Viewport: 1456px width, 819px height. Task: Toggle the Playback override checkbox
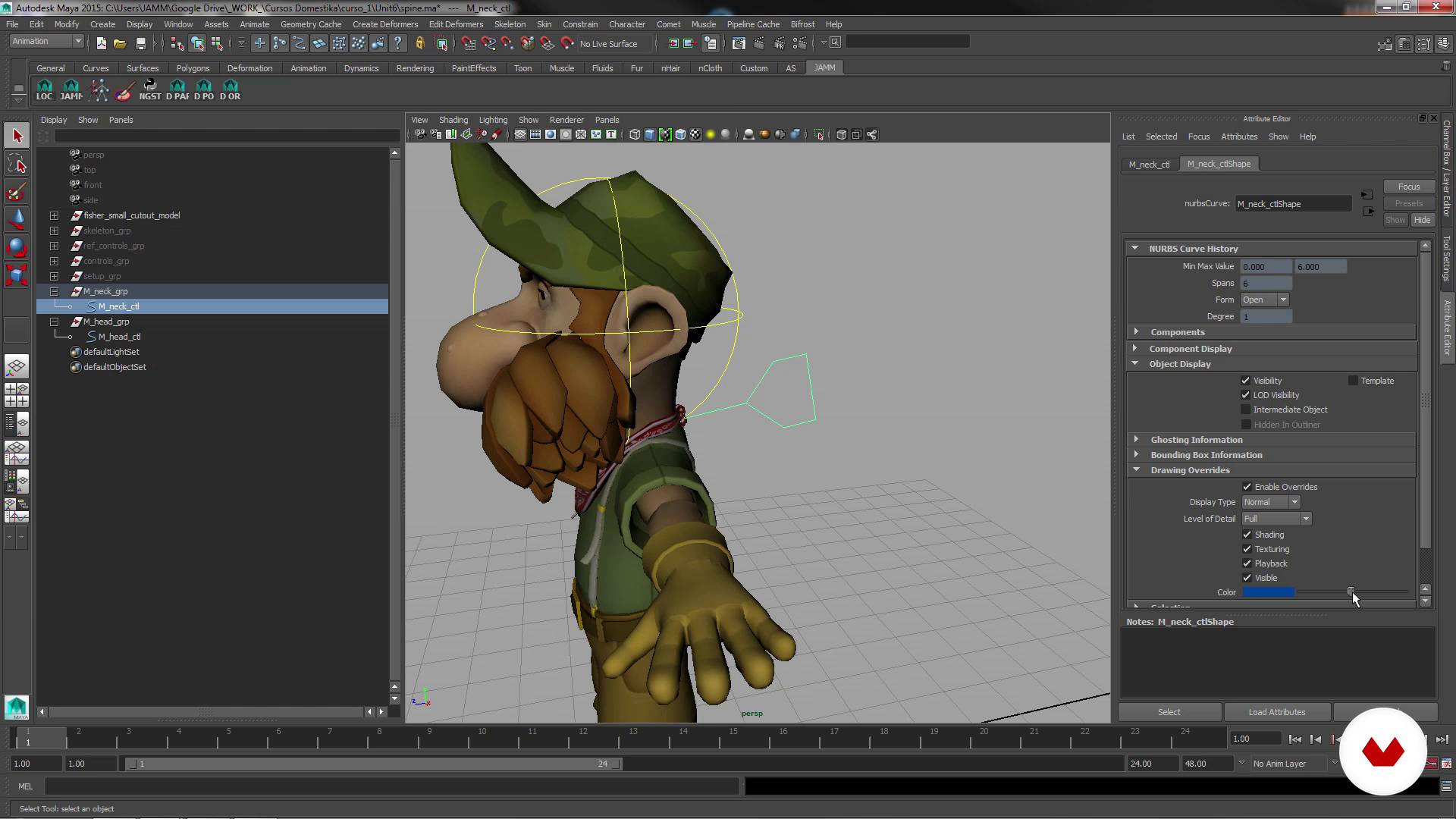[1247, 563]
